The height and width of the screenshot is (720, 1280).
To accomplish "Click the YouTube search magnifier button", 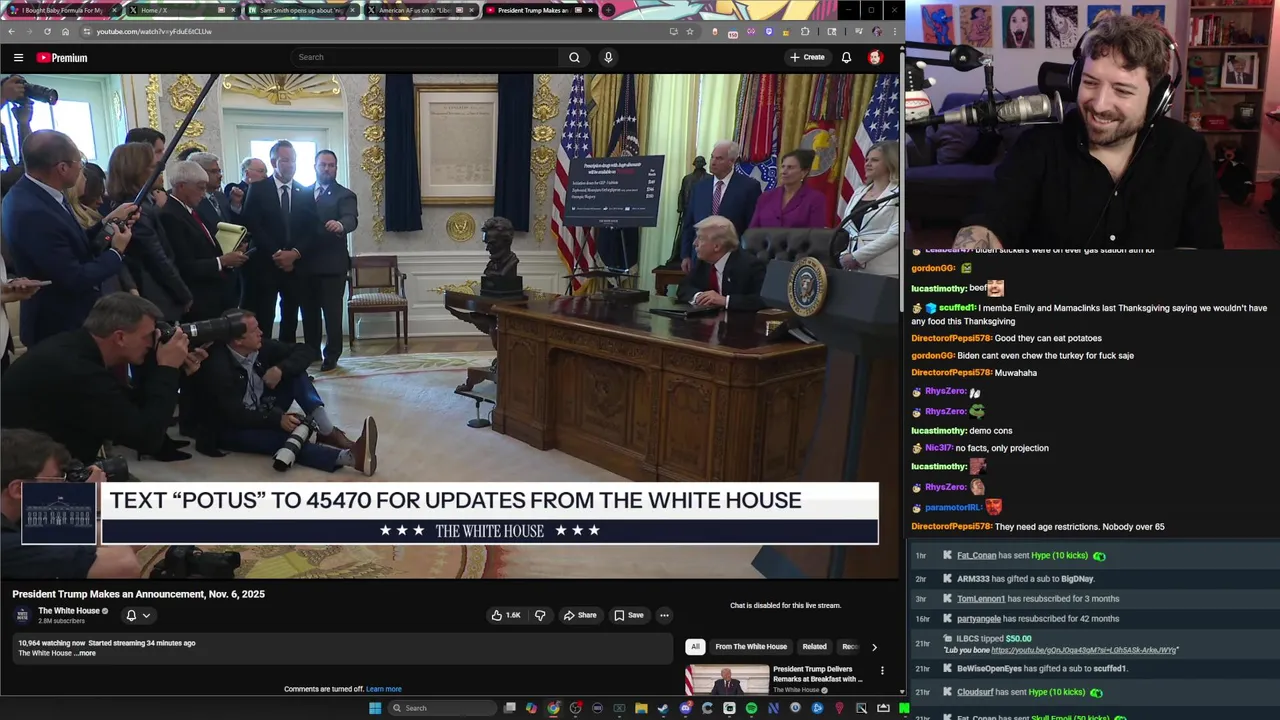I will (574, 57).
